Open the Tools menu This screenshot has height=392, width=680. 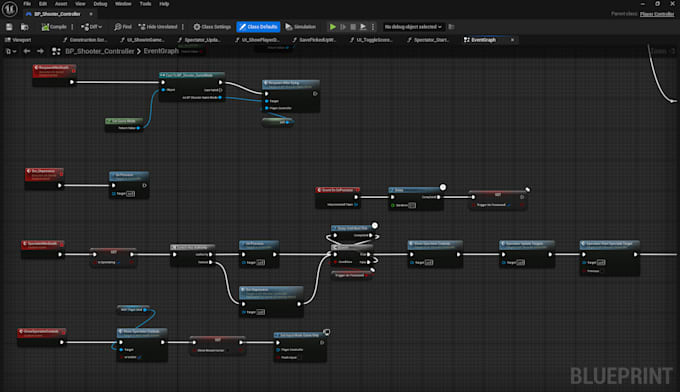(x=145, y=4)
